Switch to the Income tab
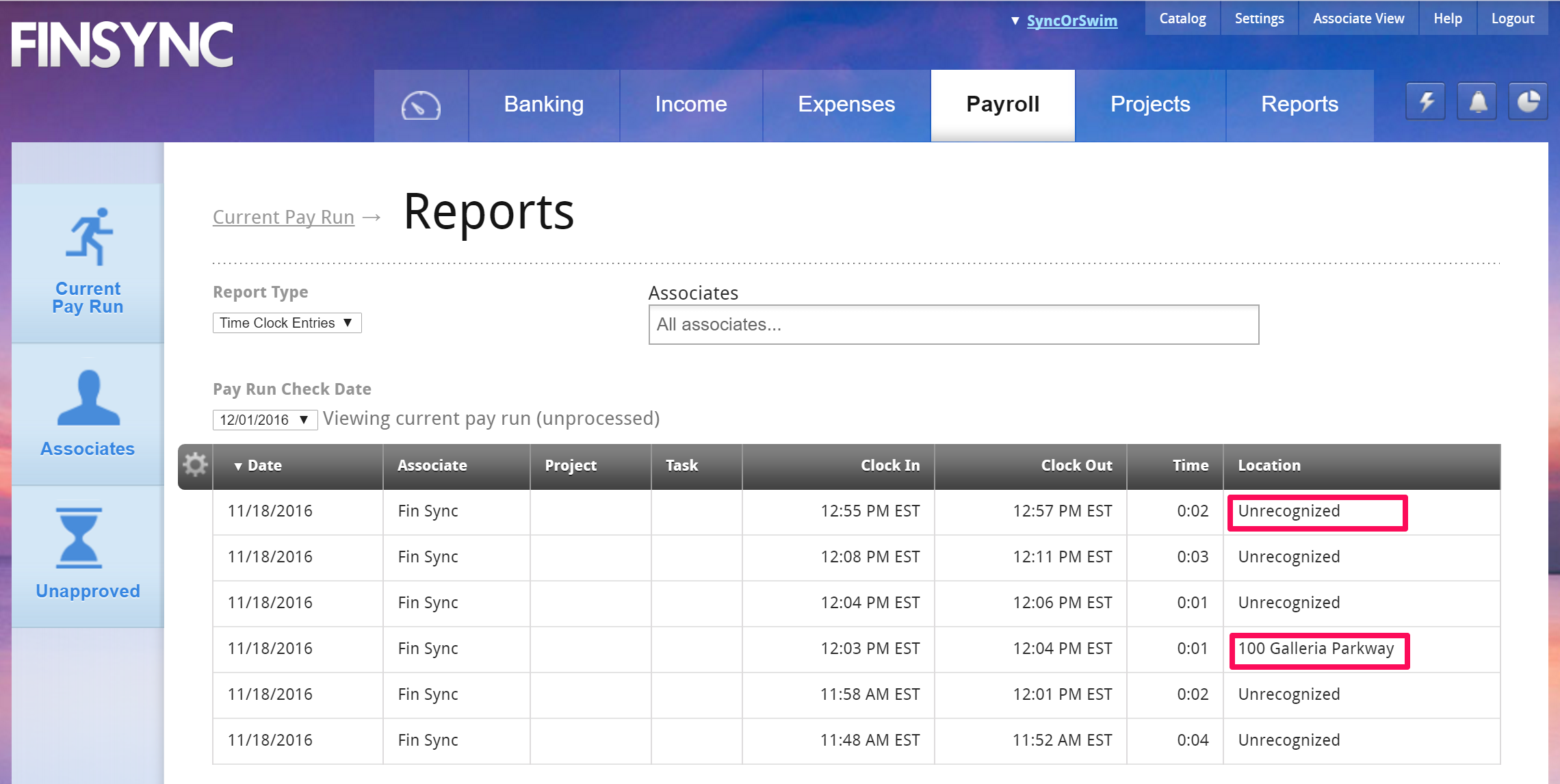1560x784 pixels. [691, 104]
